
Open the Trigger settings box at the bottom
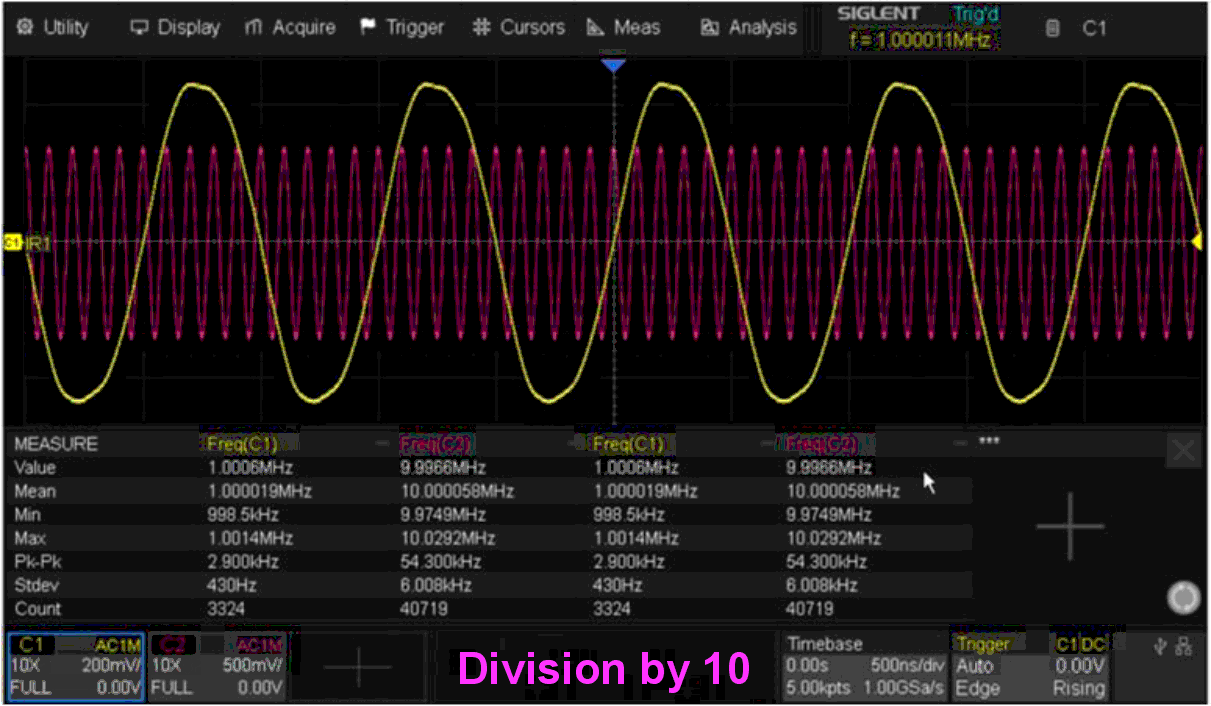coord(1030,666)
